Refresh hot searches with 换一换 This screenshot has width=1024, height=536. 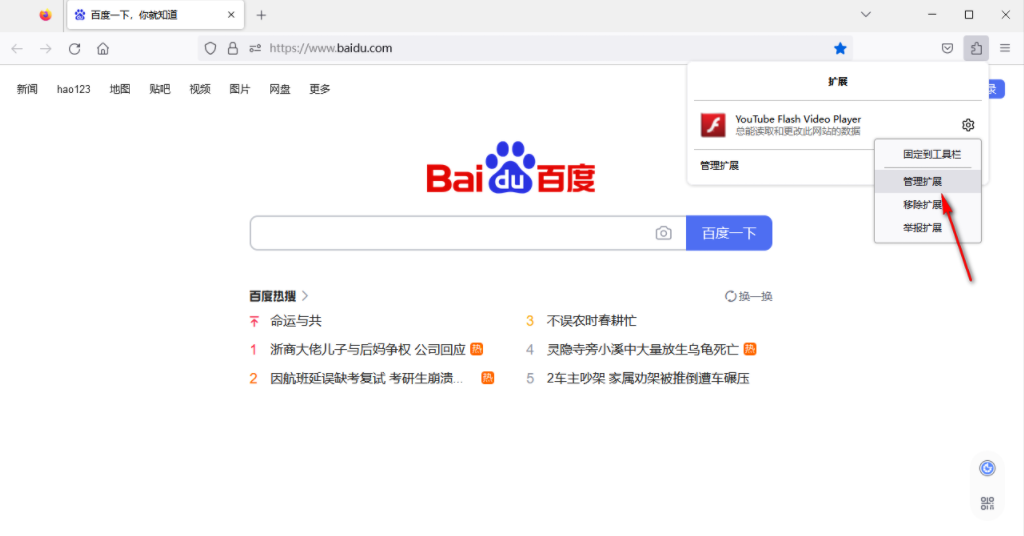point(749,296)
